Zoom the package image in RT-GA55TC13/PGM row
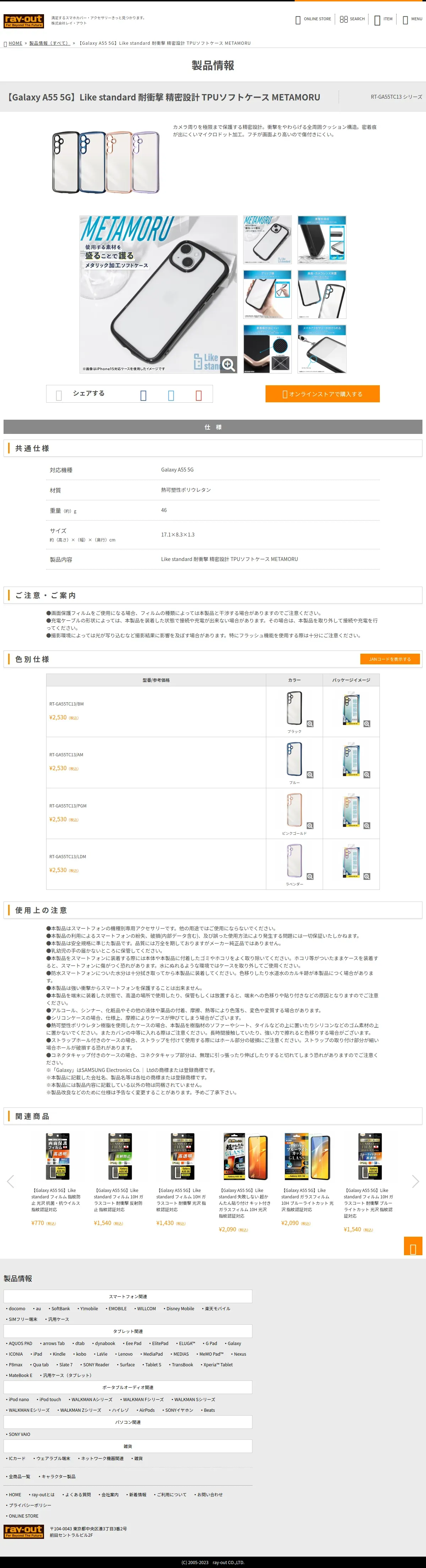Image resolution: width=426 pixels, height=1568 pixels. [367, 826]
